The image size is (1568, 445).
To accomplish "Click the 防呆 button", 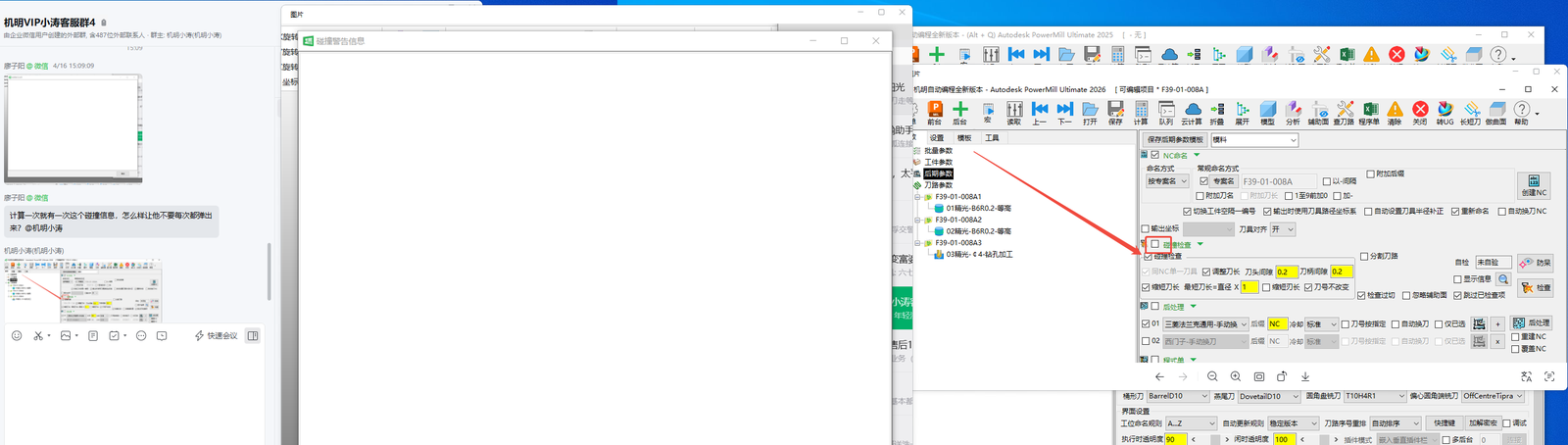I will (1536, 263).
